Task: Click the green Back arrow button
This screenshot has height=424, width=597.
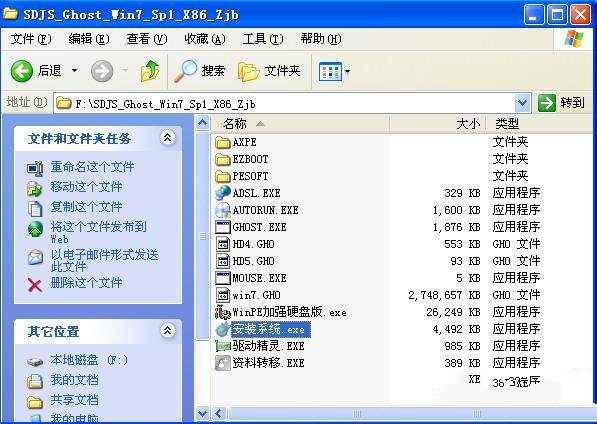Action: coord(22,71)
